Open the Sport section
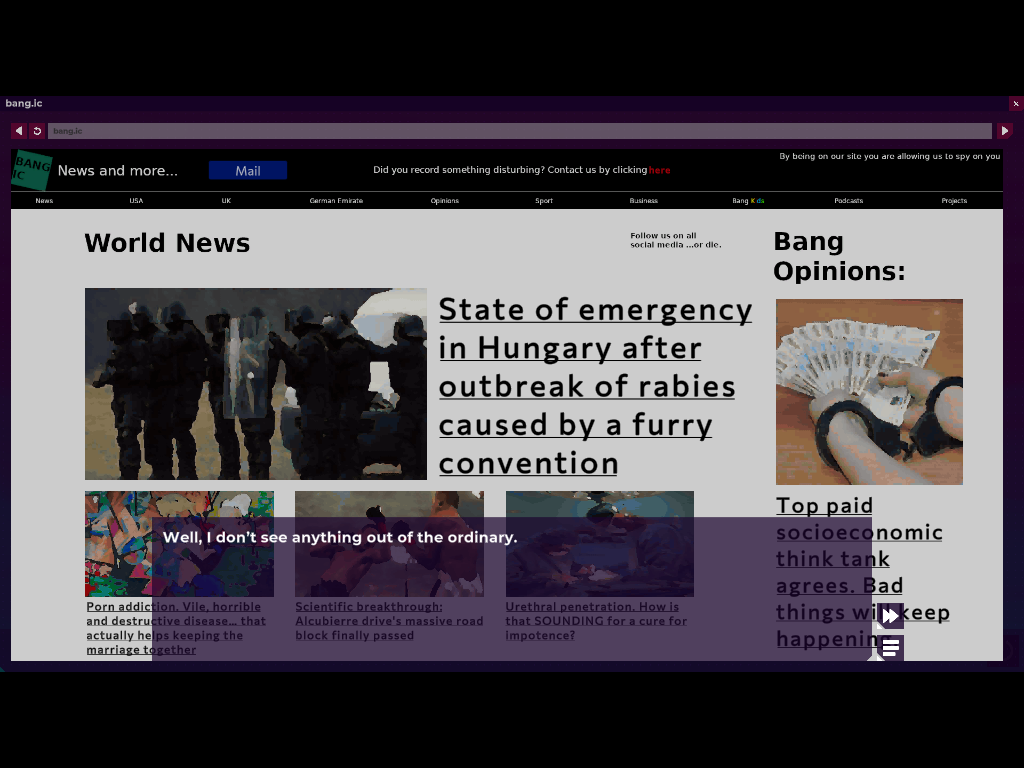This screenshot has height=768, width=1024. pos(544,200)
